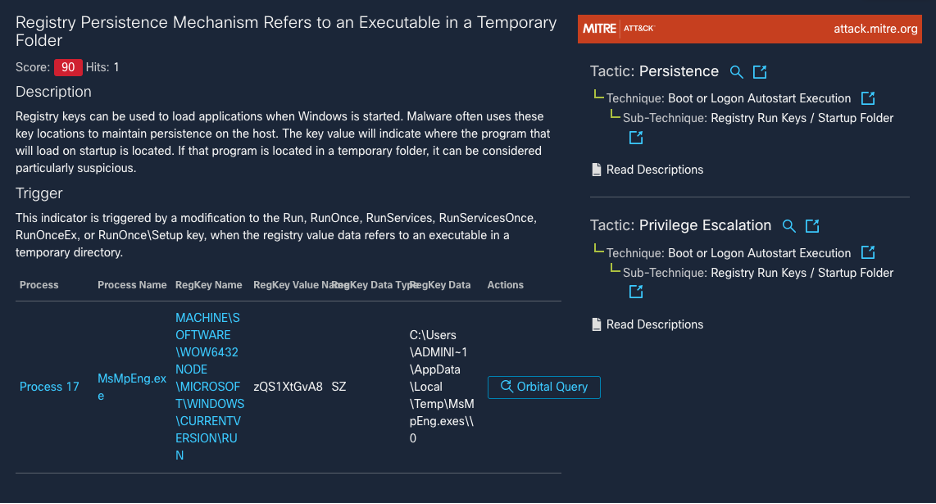
Task: Open the external link for Tactic: Privilege Escalation
Action: click(x=813, y=226)
